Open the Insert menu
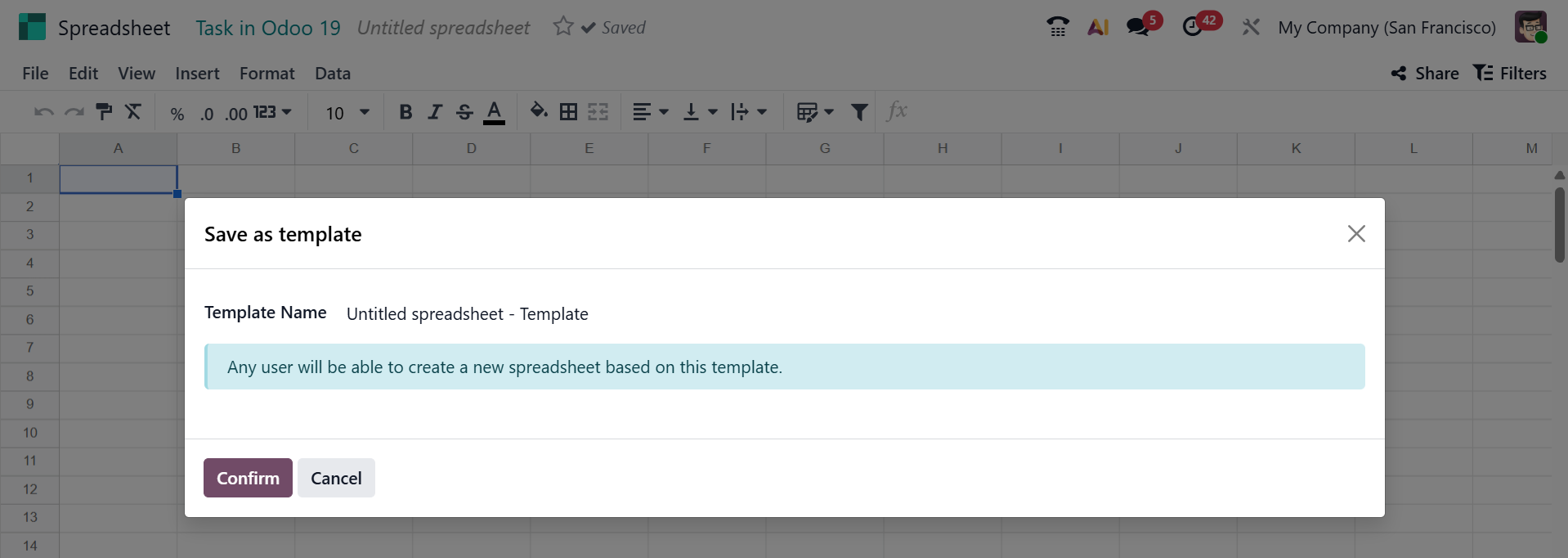Image resolution: width=1568 pixels, height=558 pixels. 197,74
